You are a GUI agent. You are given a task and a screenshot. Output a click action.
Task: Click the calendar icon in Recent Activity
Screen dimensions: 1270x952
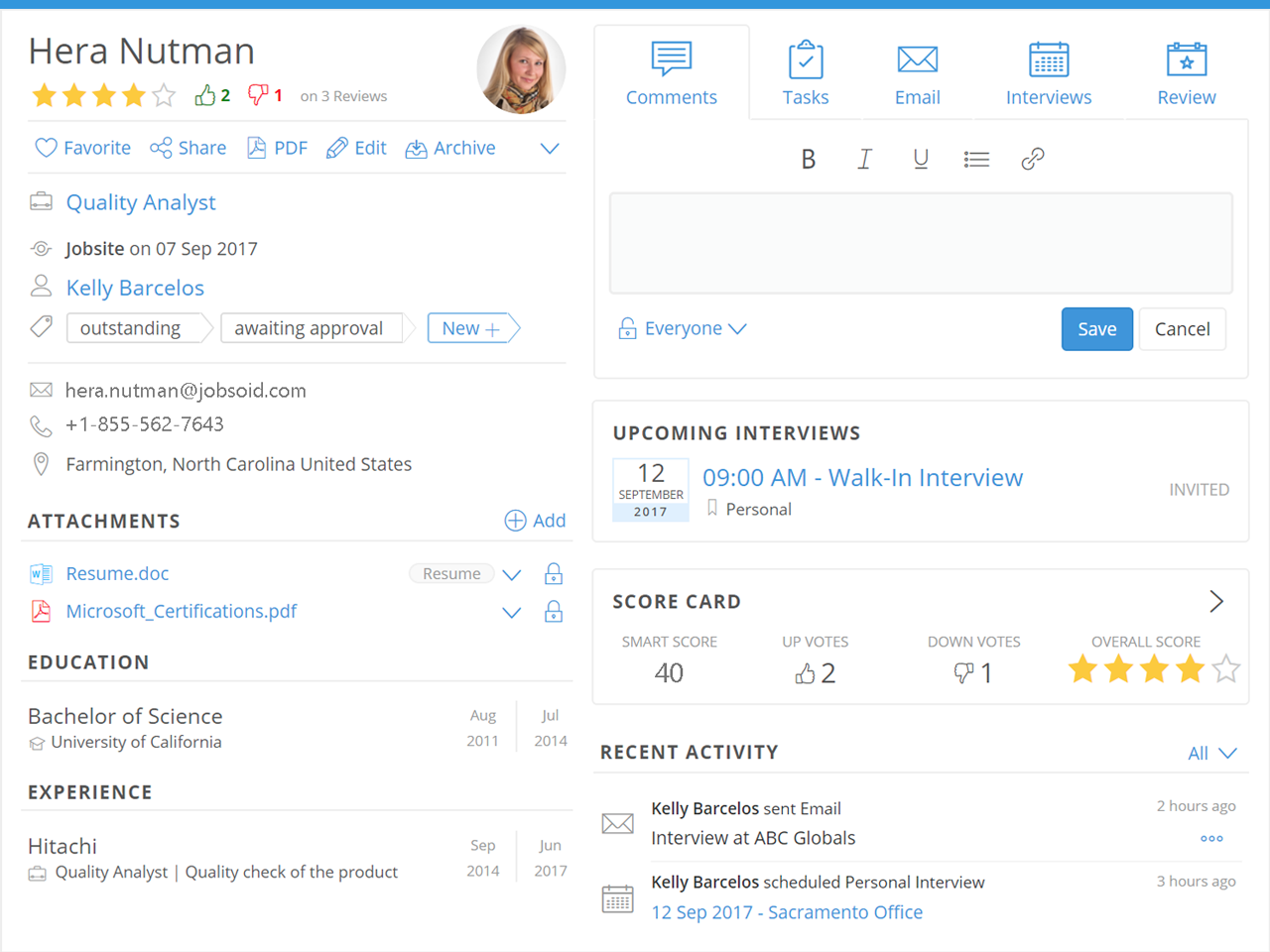618,898
